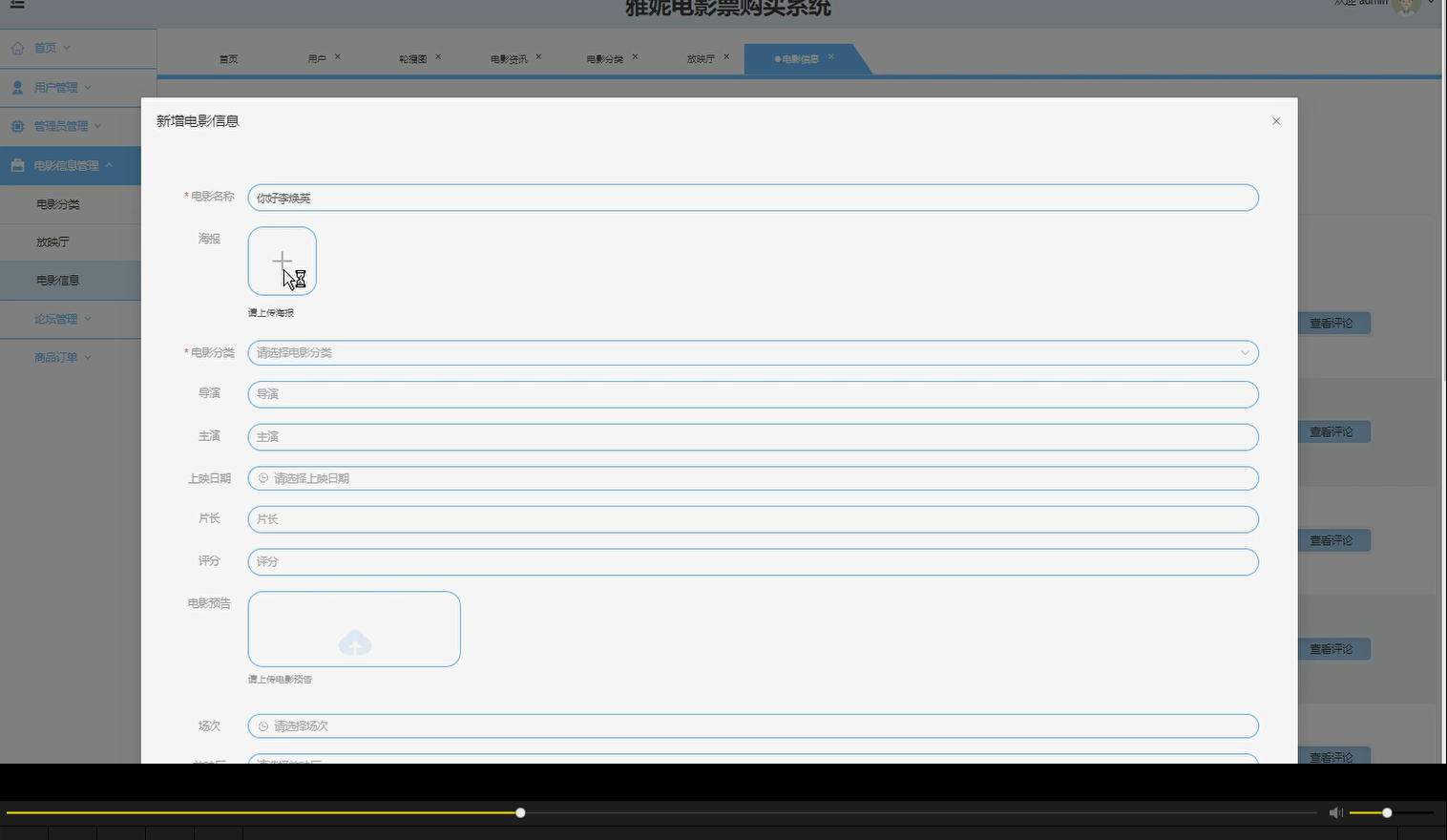Image resolution: width=1447 pixels, height=840 pixels.
Task: Open the 上映日期 date picker
Action: pos(753,478)
